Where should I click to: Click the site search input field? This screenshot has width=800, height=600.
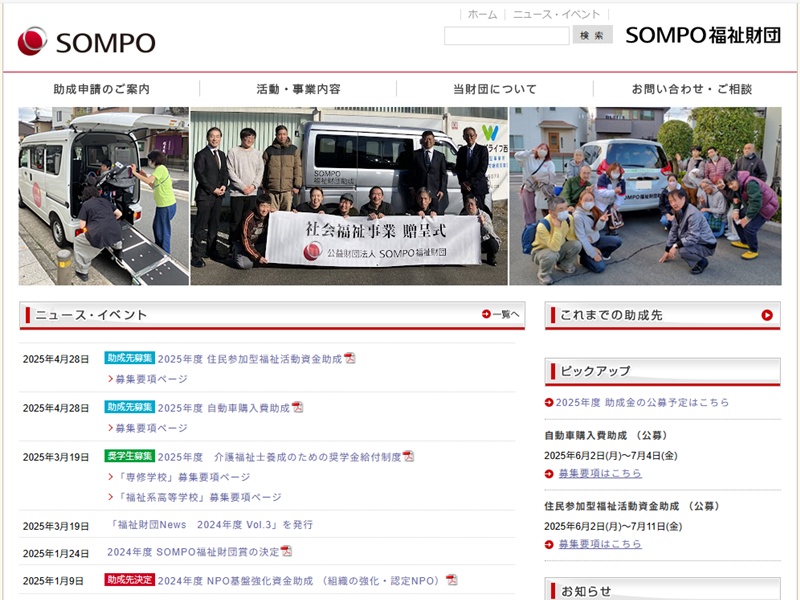coord(507,36)
